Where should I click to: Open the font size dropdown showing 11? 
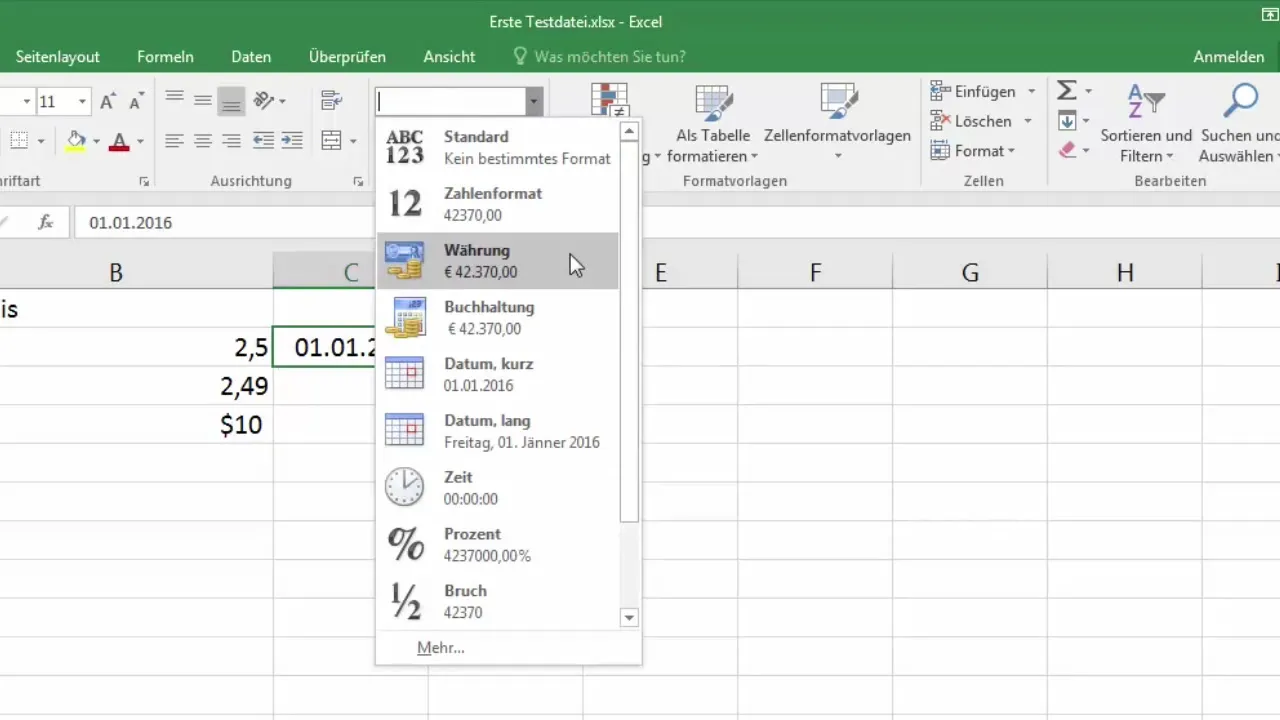(82, 101)
